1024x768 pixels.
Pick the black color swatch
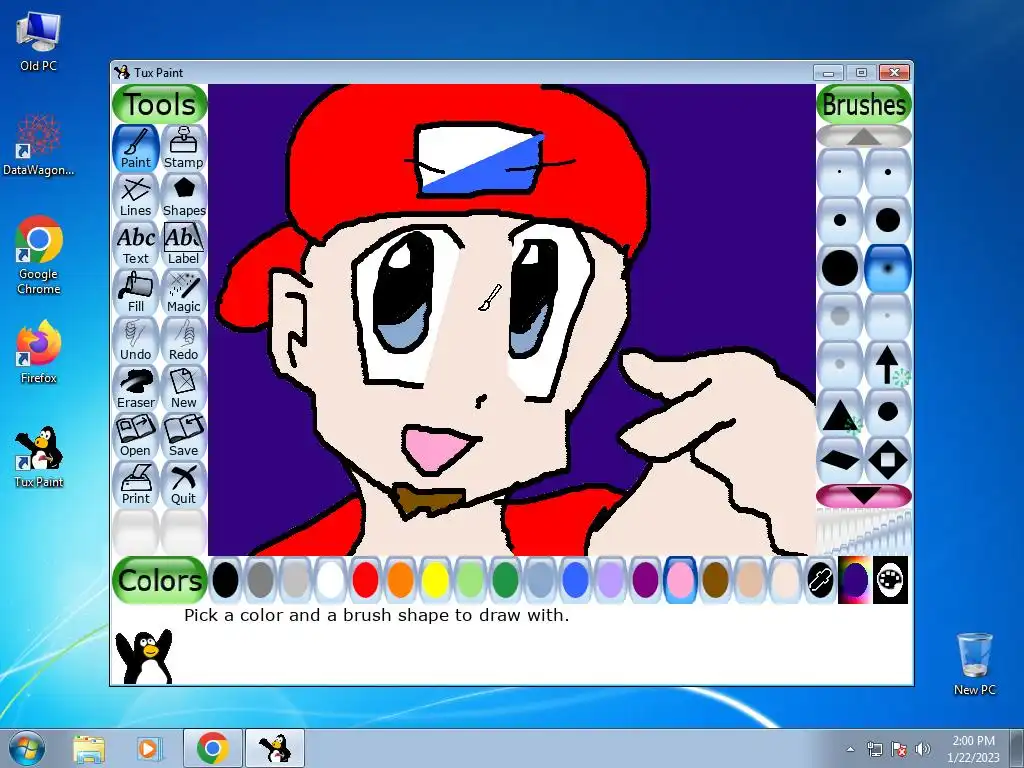[x=225, y=580]
